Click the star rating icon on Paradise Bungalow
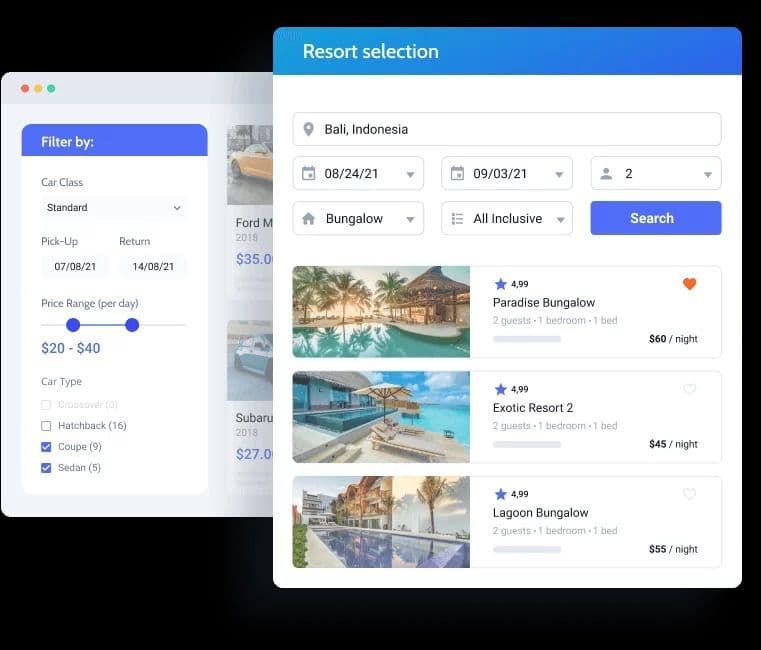Viewport: 761px width, 650px height. 500,284
